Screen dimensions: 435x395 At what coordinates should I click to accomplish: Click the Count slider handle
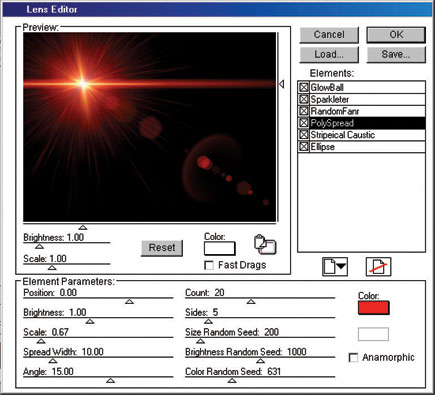tap(251, 302)
